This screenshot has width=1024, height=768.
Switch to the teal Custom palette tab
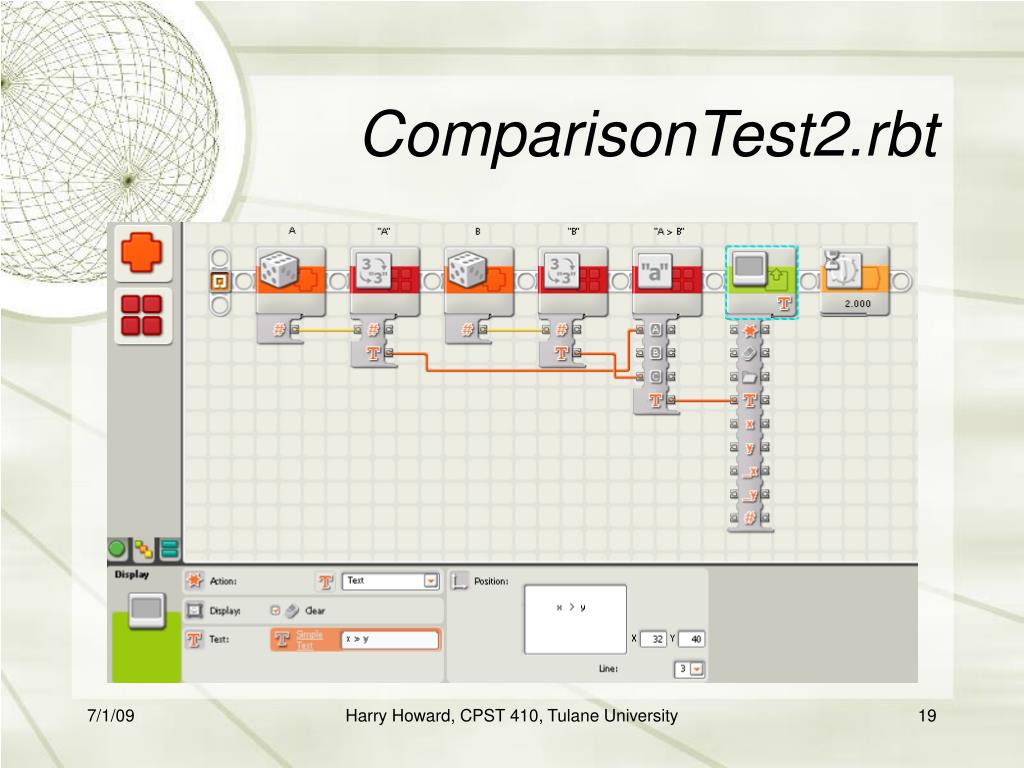170,549
